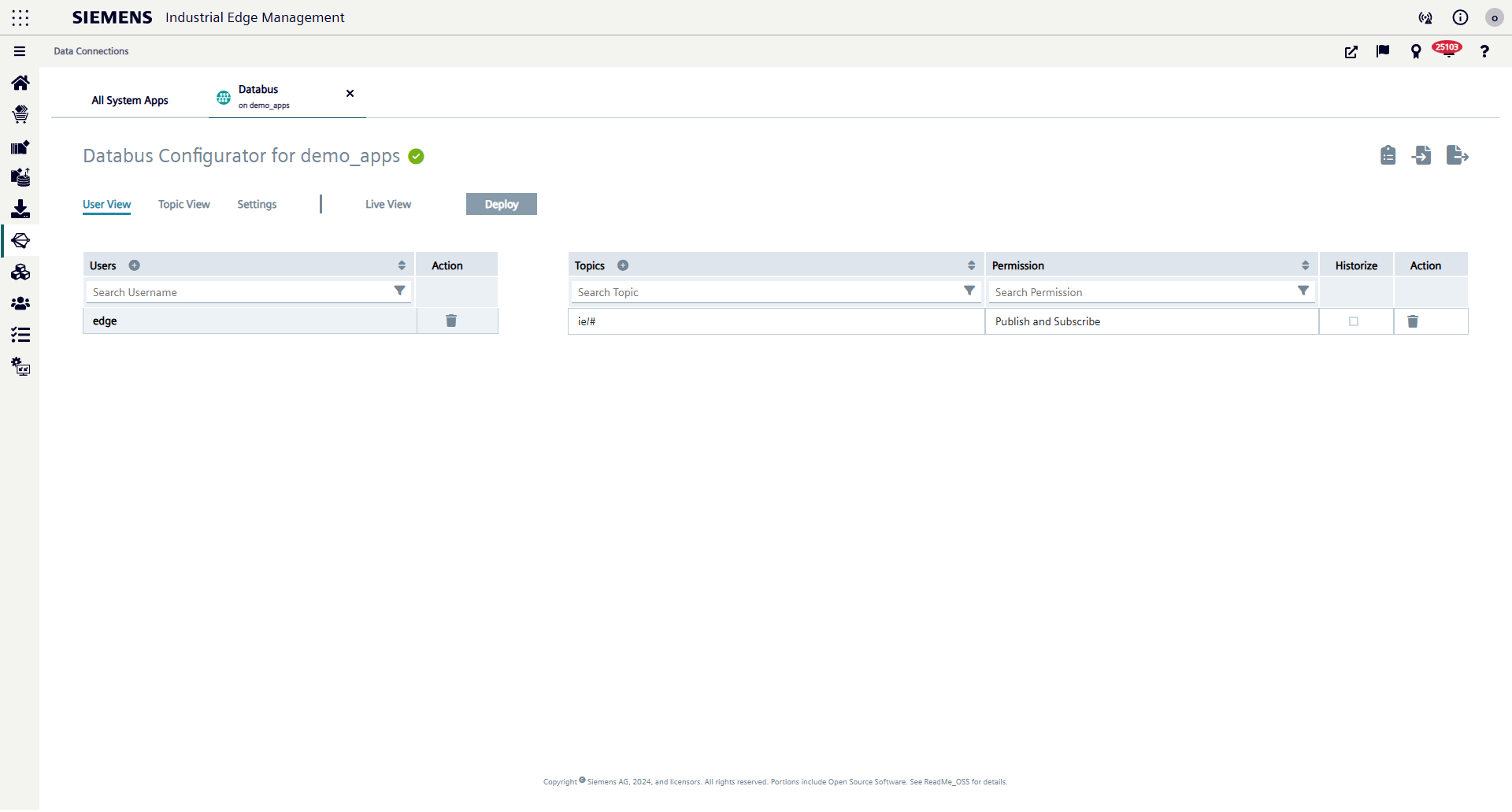This screenshot has height=812, width=1512.
Task: Delete the ie/# topic row
Action: [1413, 321]
